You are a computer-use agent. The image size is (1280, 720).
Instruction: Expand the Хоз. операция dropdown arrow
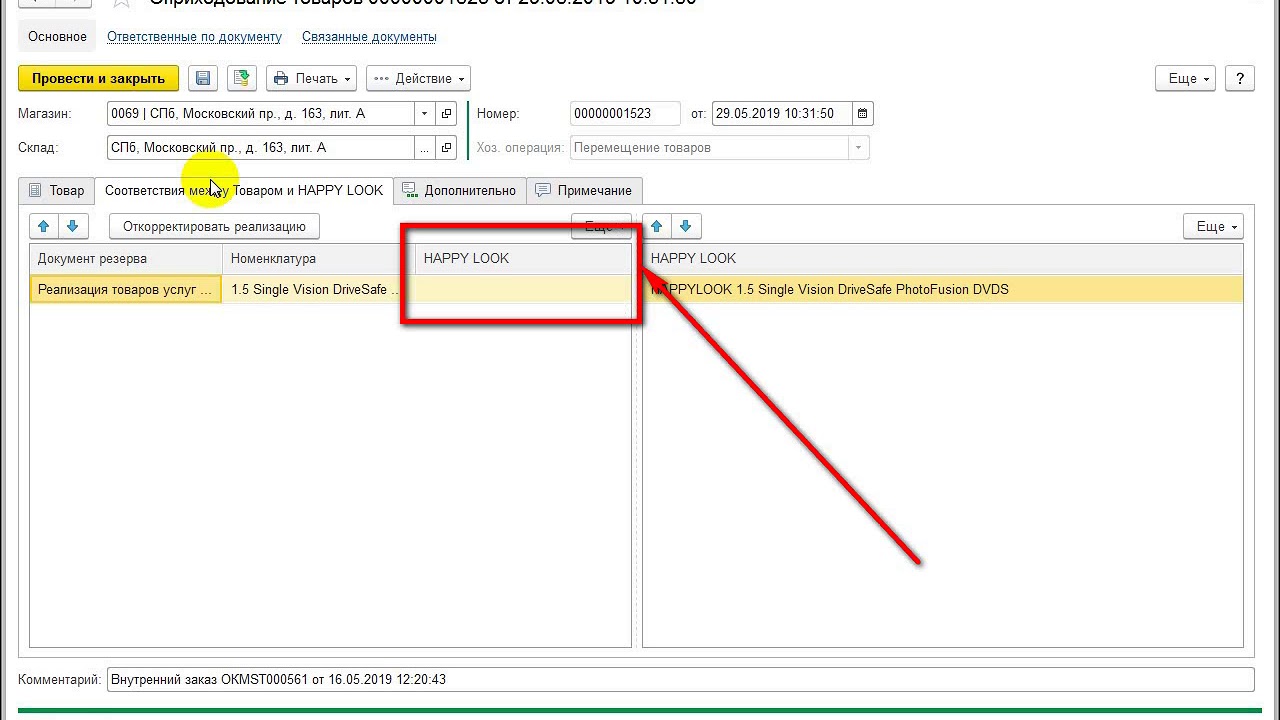tap(858, 148)
